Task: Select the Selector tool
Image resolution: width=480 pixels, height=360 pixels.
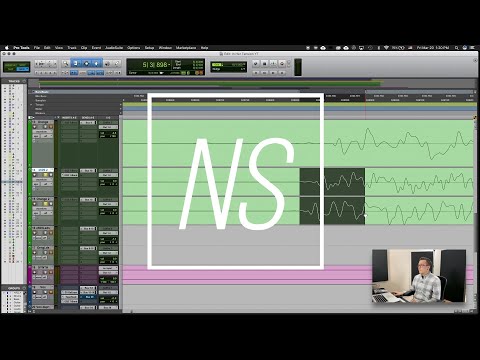Action: [86, 63]
